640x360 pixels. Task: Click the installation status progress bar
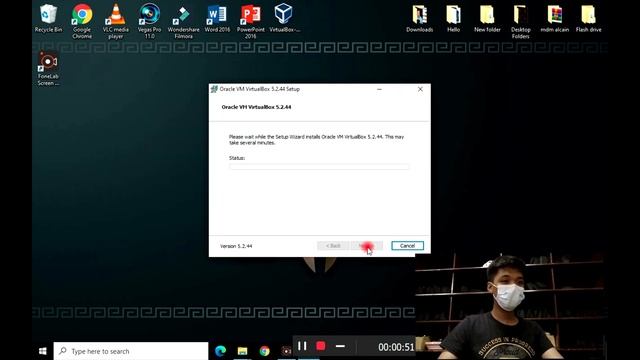point(319,167)
